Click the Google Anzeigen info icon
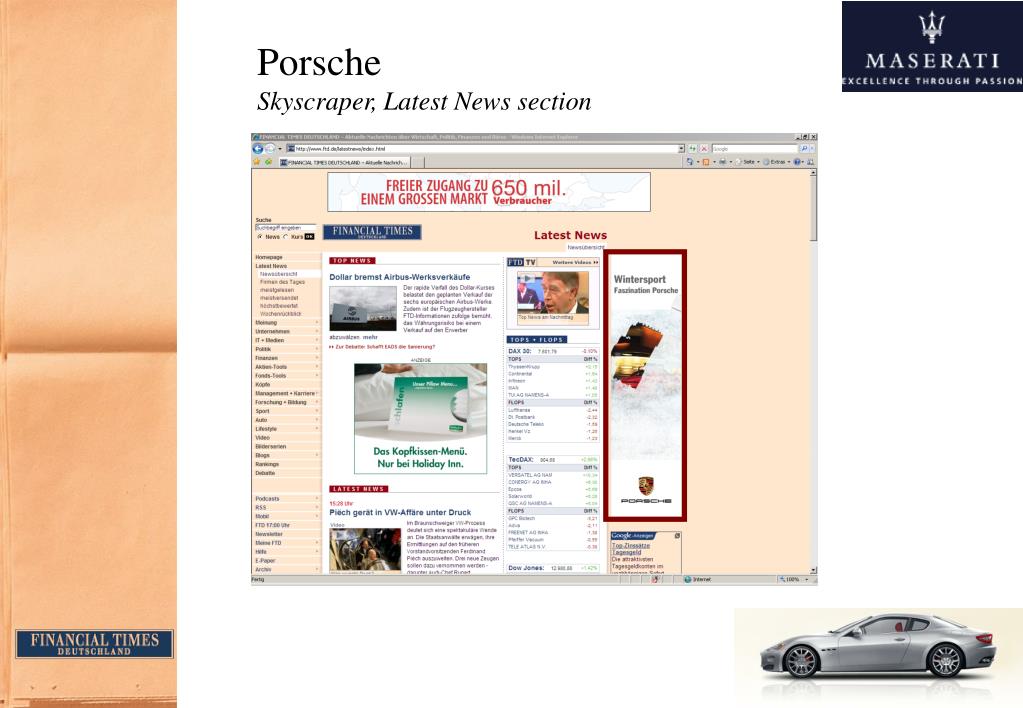This screenshot has width=1023, height=708. click(x=677, y=536)
